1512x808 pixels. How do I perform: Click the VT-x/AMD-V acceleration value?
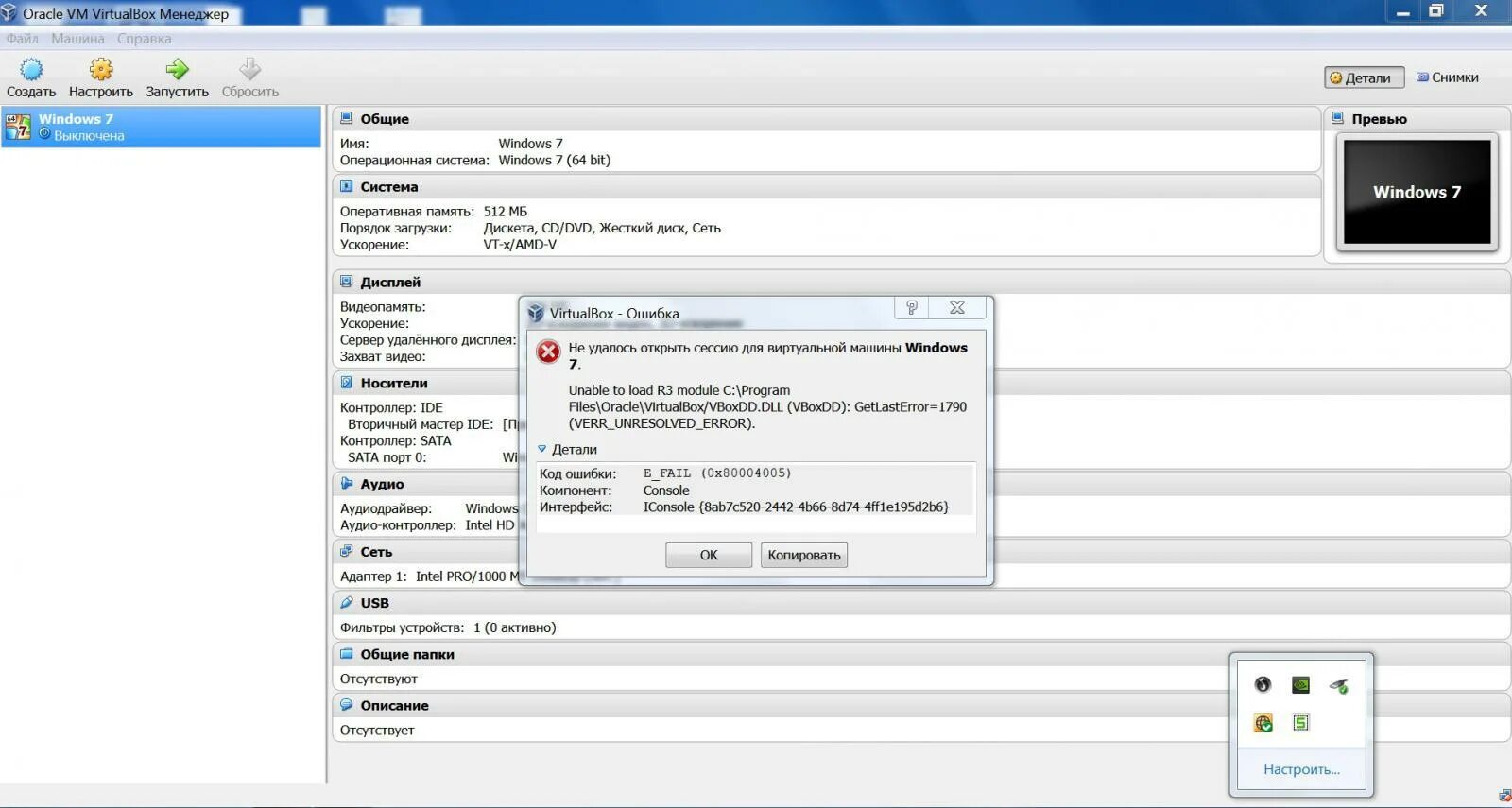[520, 244]
